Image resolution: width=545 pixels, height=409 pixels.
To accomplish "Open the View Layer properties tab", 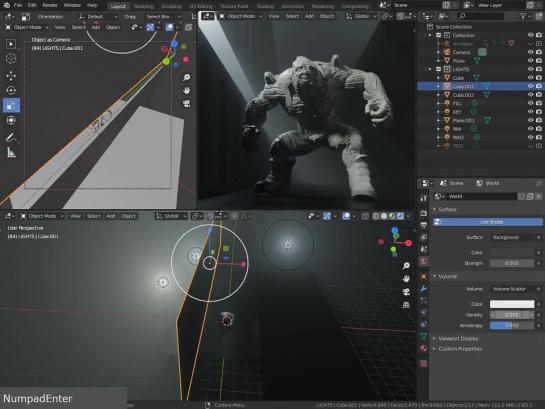I will click(x=423, y=237).
